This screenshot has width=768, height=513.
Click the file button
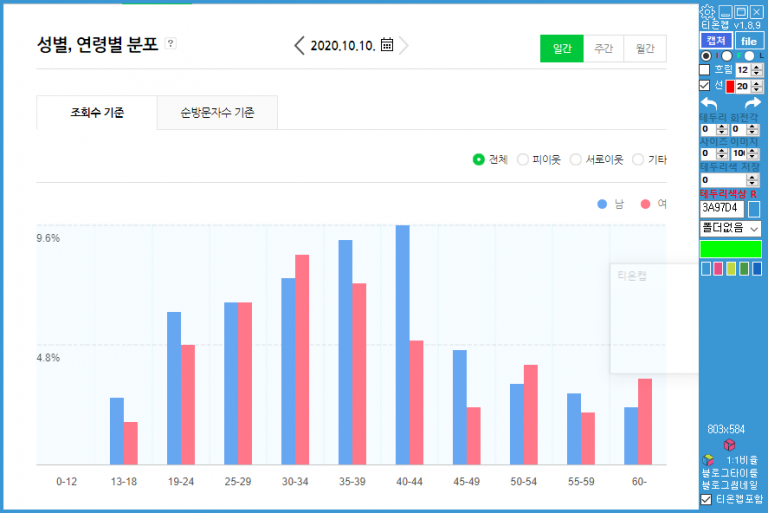tap(748, 40)
